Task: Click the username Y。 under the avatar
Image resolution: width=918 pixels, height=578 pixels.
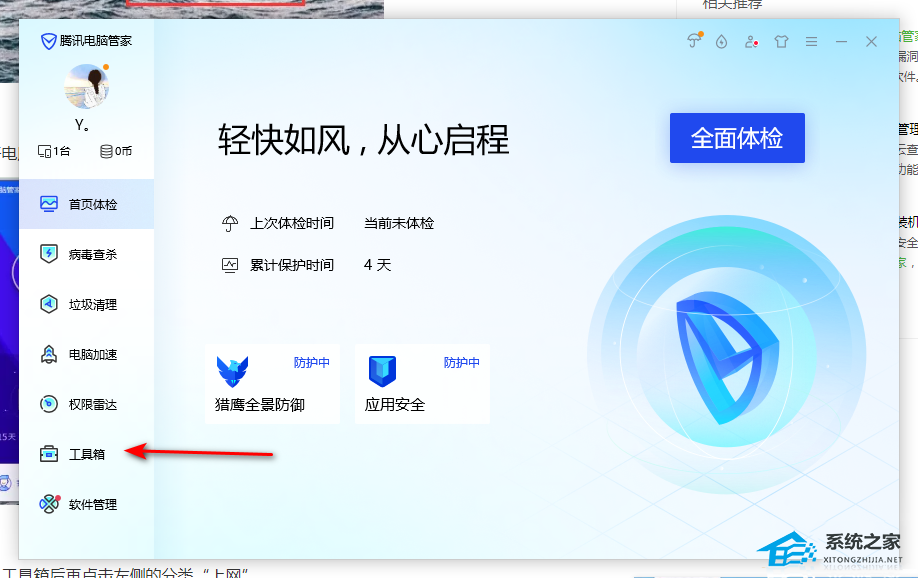Action: [82, 125]
